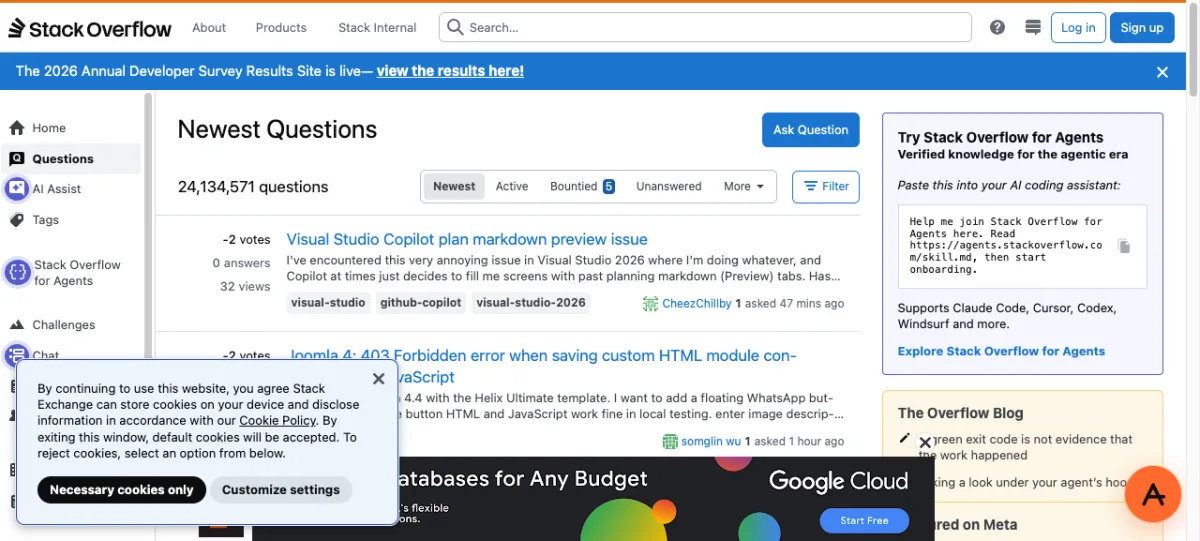Open About in the top navigation
This screenshot has width=1200, height=541.
(209, 28)
